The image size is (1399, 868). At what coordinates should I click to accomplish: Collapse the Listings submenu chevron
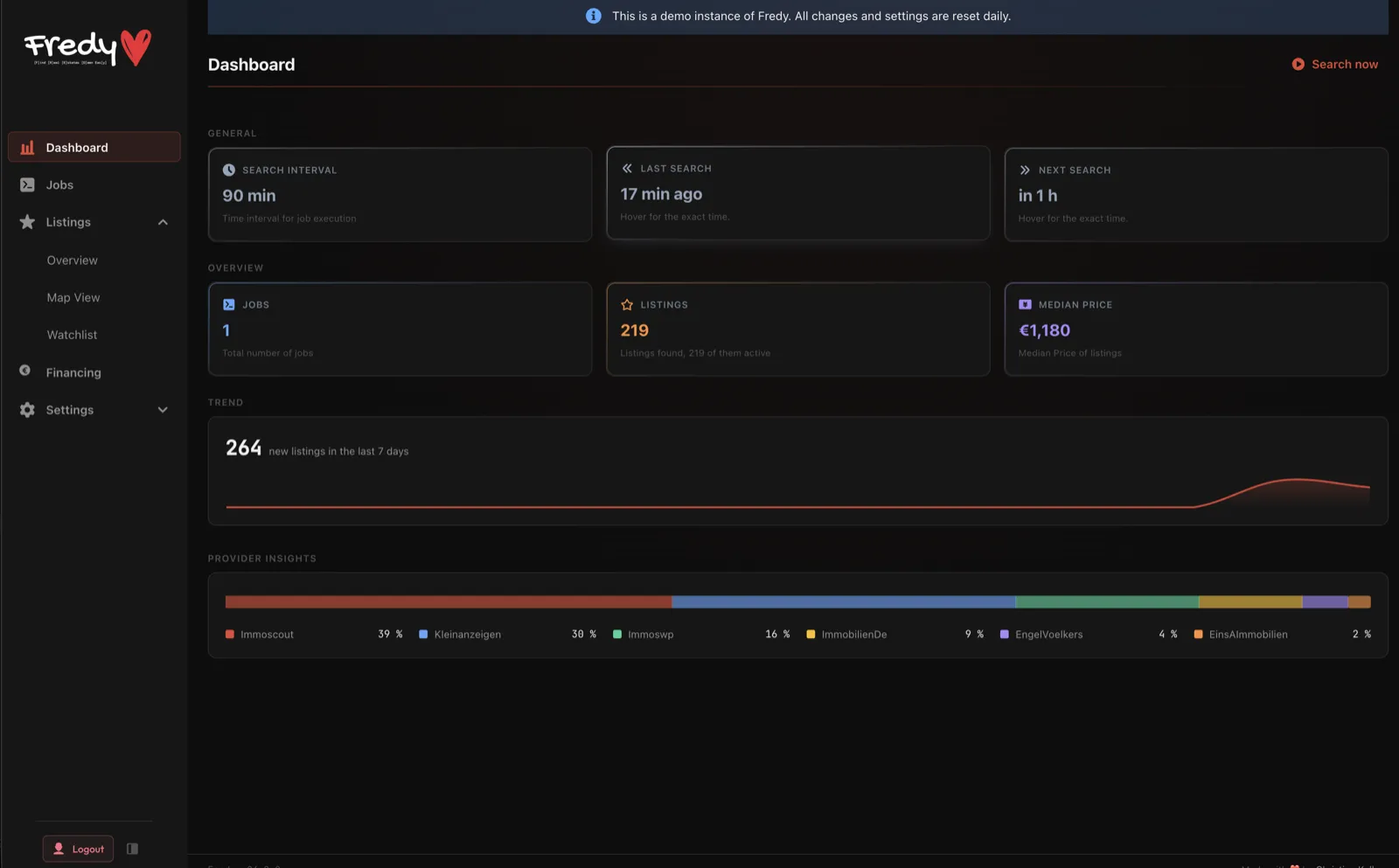(163, 222)
